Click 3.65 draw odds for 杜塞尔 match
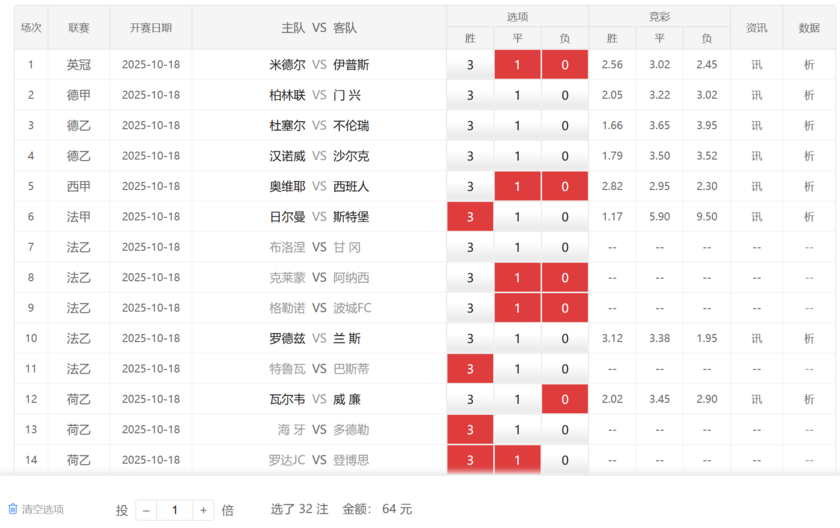This screenshot has height=528, width=840. 659,126
